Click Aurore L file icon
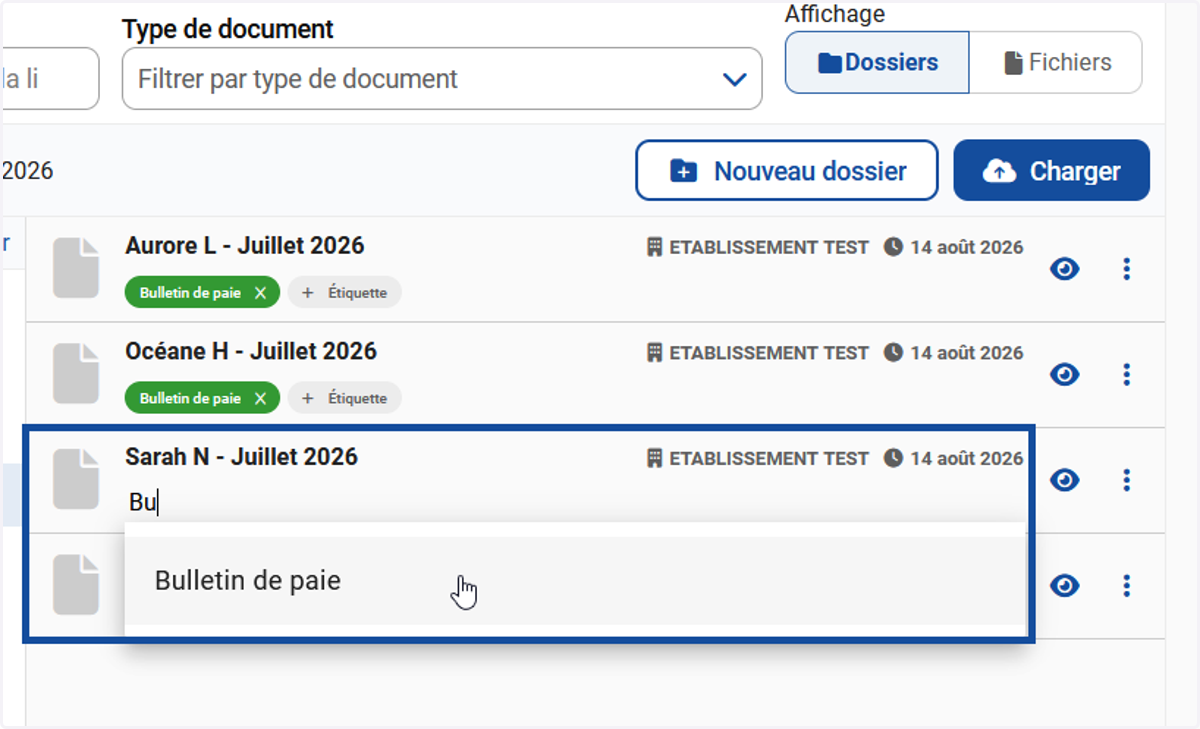This screenshot has width=1200, height=729. tap(76, 268)
